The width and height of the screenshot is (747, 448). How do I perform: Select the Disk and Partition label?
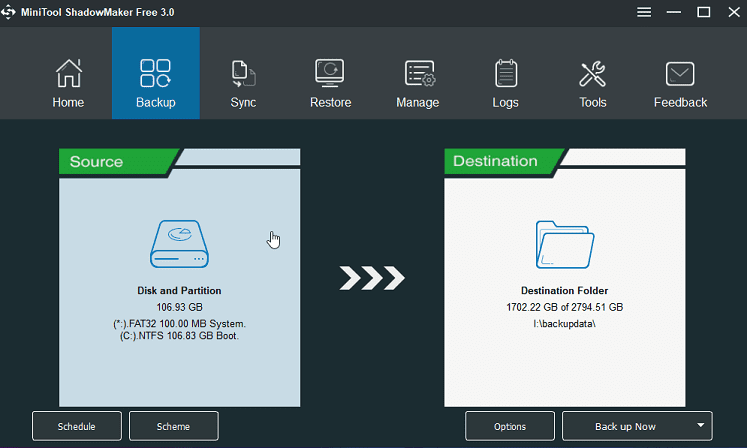(x=179, y=291)
